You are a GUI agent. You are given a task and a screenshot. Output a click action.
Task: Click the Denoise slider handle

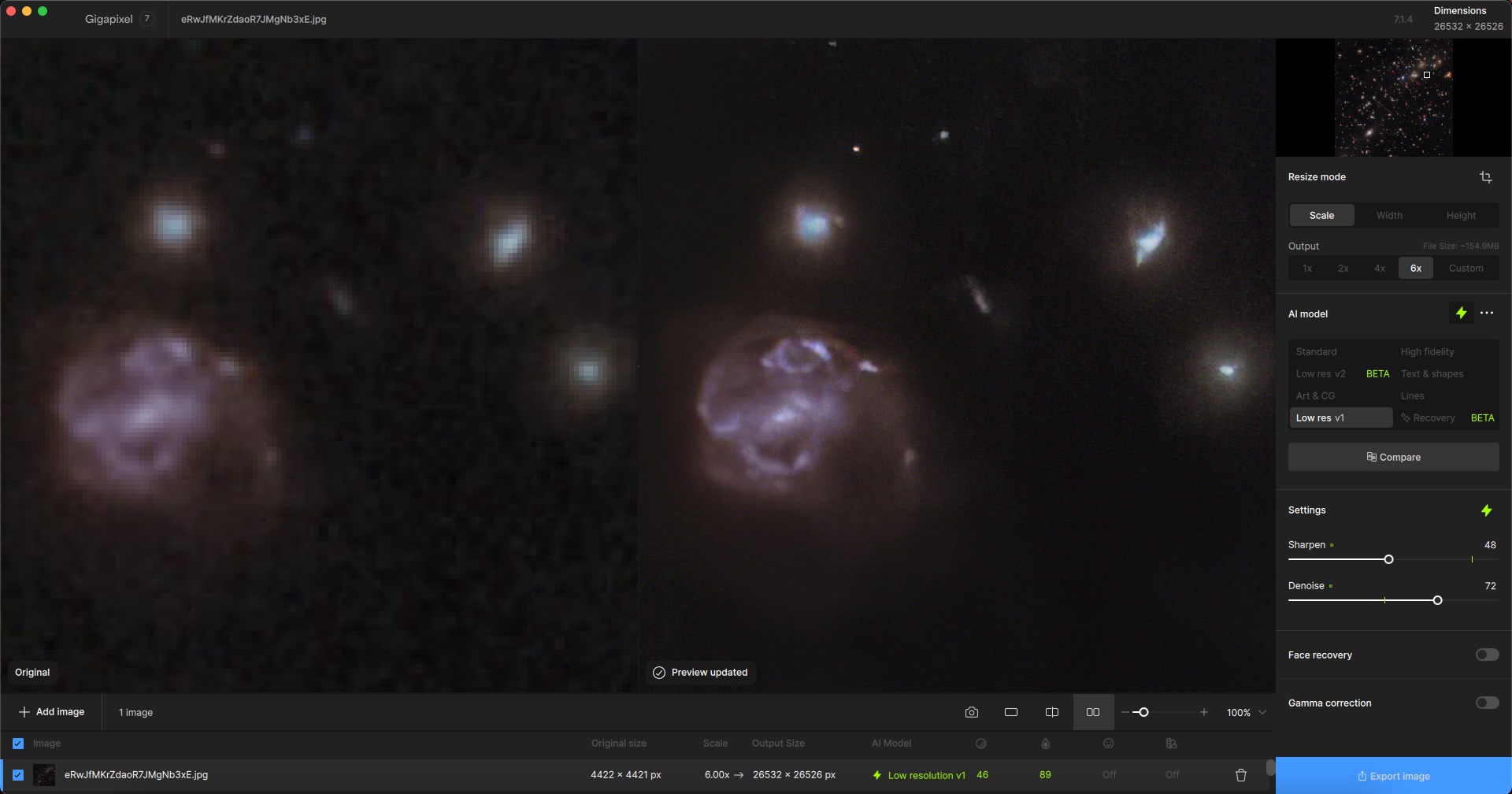click(x=1437, y=600)
